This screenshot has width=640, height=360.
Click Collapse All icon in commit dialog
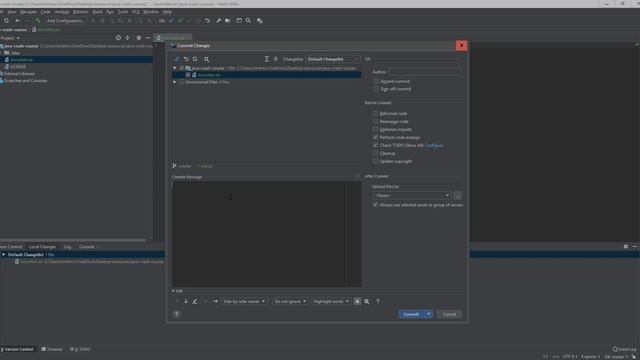coord(276,59)
